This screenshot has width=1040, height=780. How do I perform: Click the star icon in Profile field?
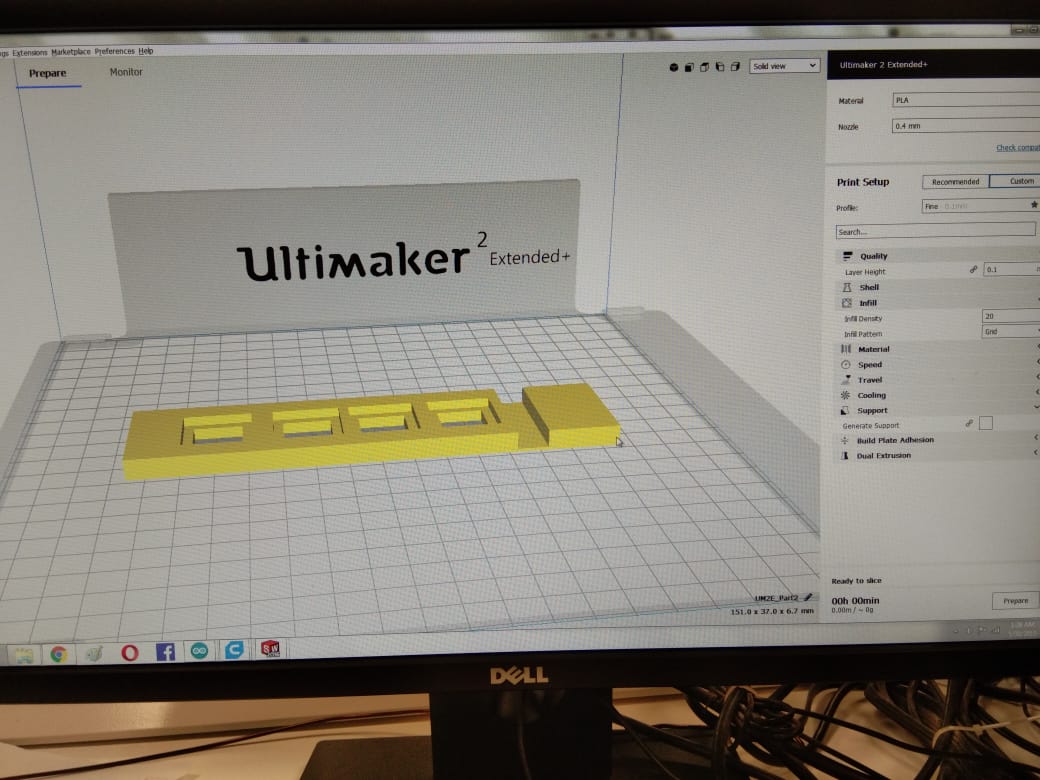(1034, 206)
